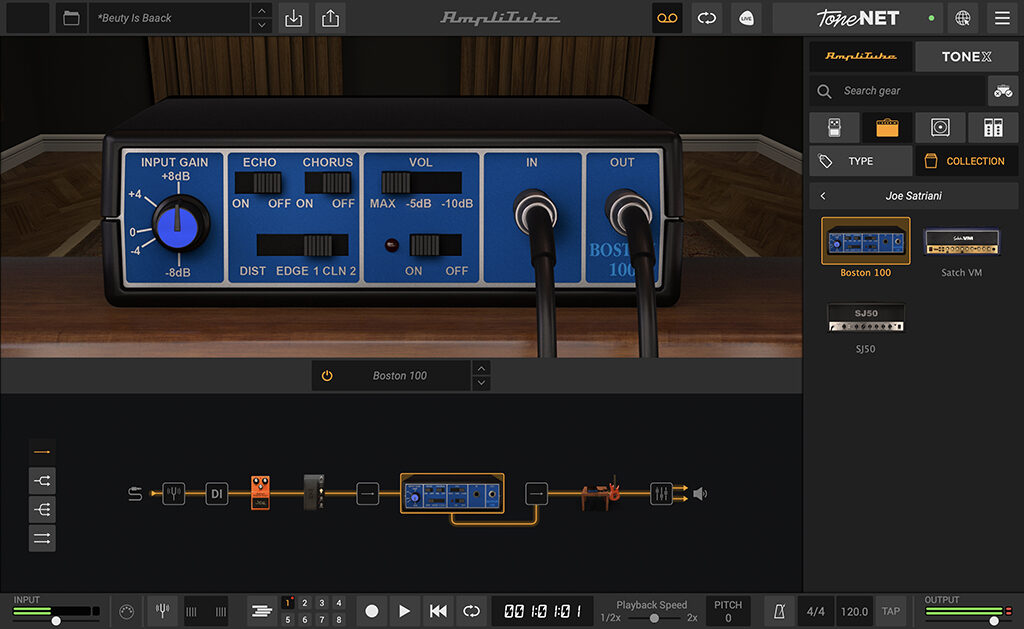
Task: Open the hamburger menu top right
Action: click(x=1001, y=18)
